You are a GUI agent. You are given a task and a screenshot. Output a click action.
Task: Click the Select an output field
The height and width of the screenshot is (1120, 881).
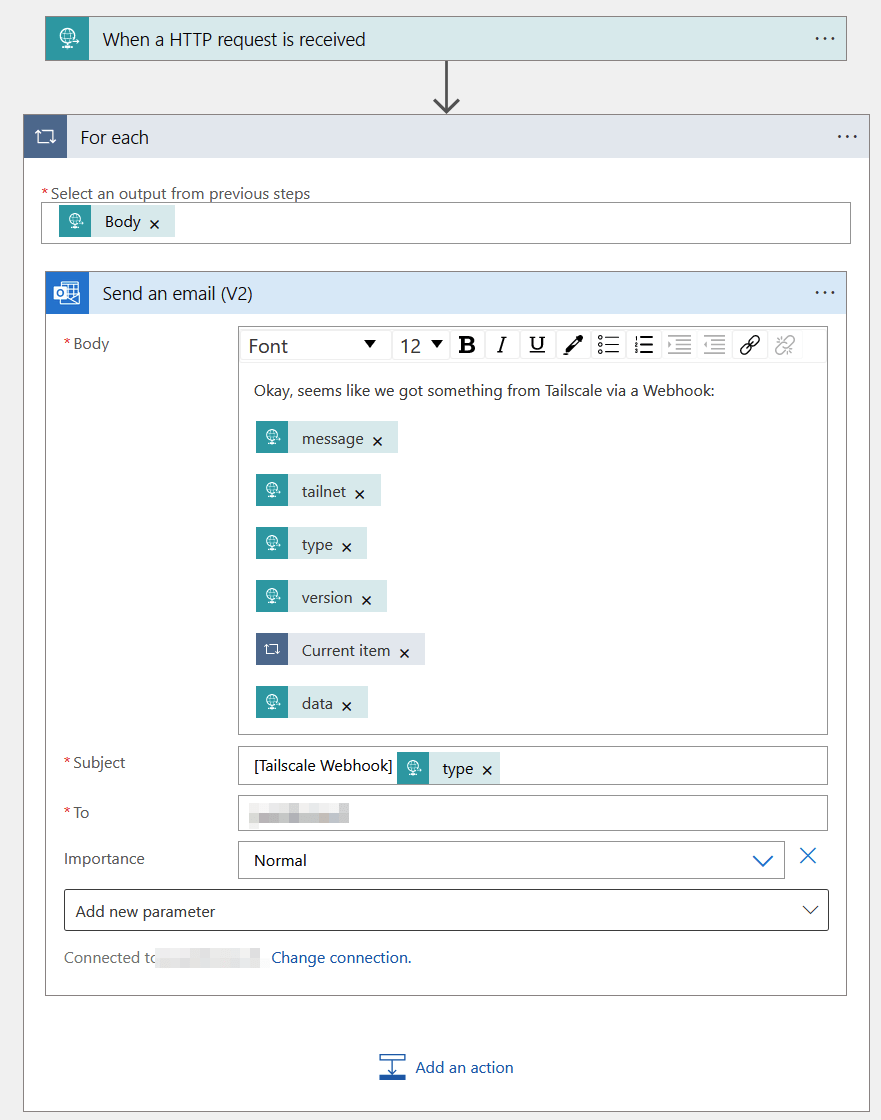[x=446, y=223]
